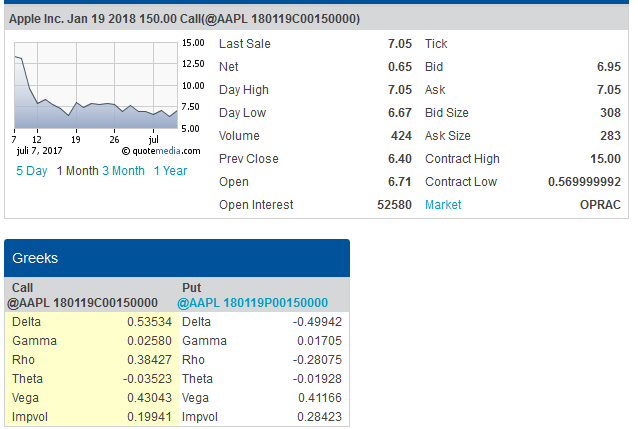Click the Open value 6.71

(x=400, y=182)
